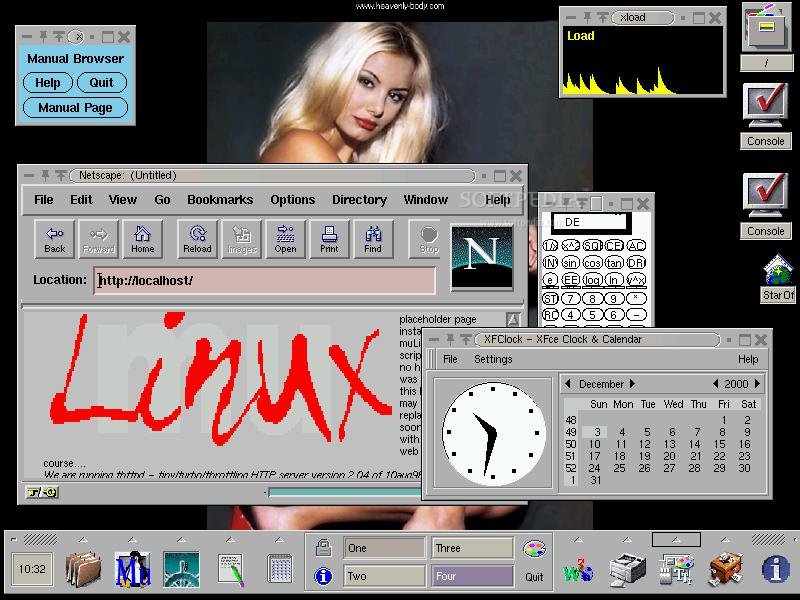800x600 pixels.
Task: Switch to workspace One
Action: click(x=384, y=548)
